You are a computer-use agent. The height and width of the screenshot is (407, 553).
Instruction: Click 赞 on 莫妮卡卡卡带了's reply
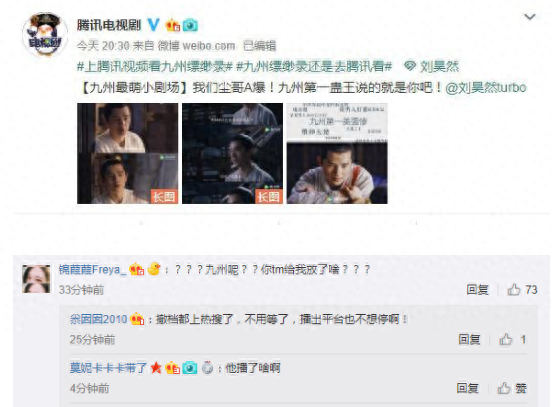click(512, 388)
